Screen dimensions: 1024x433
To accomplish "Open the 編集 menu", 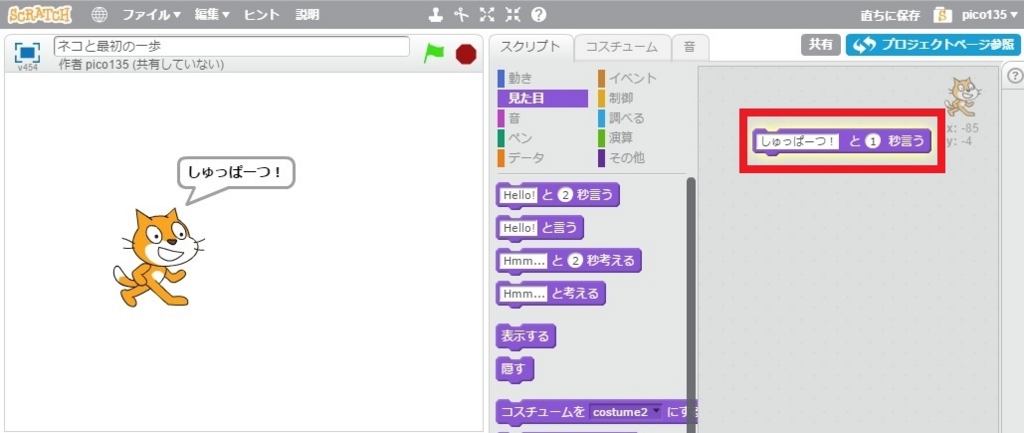I will [x=212, y=14].
